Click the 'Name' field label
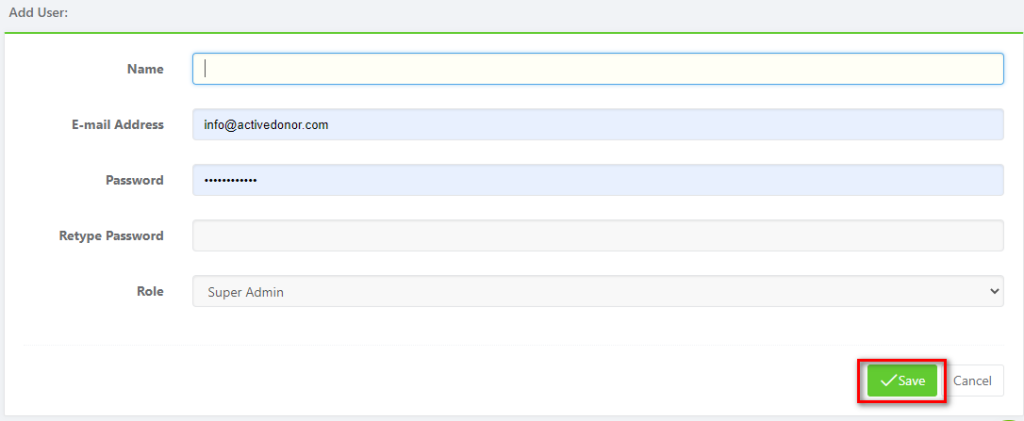 tap(145, 69)
